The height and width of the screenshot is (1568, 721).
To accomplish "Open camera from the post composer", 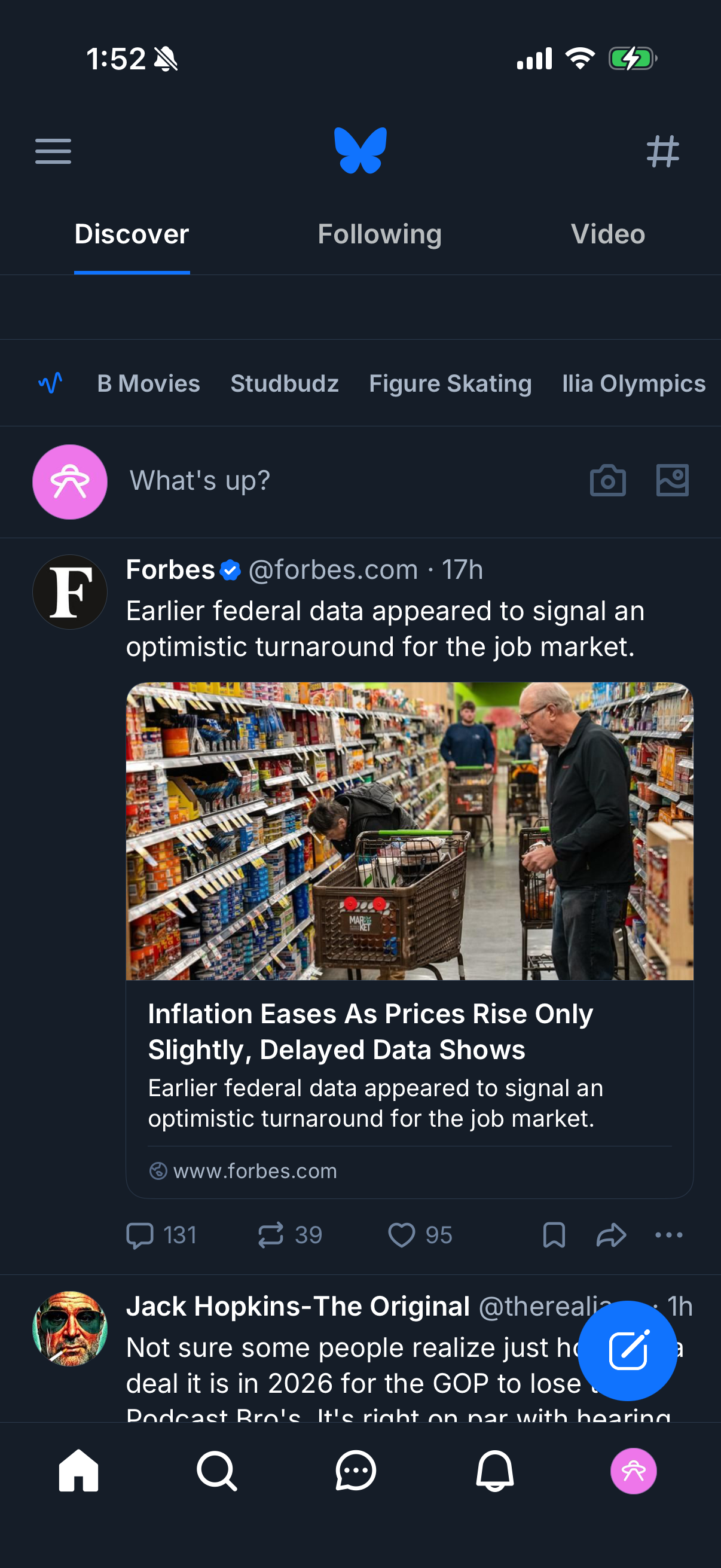I will (607, 481).
